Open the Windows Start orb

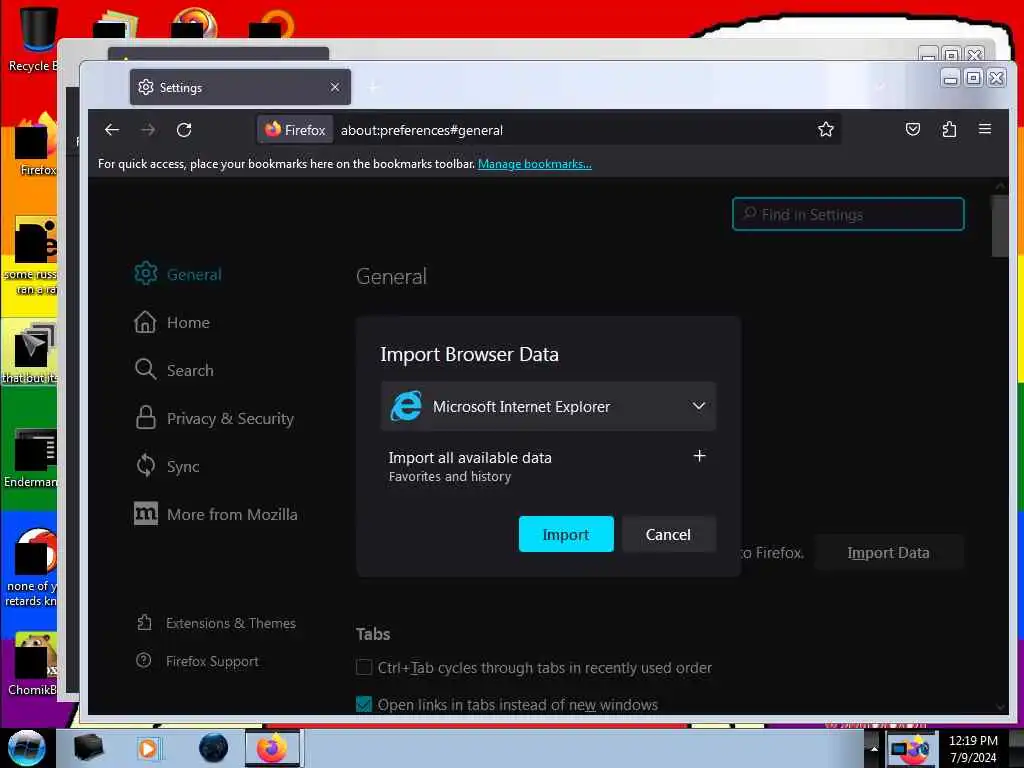tap(27, 748)
